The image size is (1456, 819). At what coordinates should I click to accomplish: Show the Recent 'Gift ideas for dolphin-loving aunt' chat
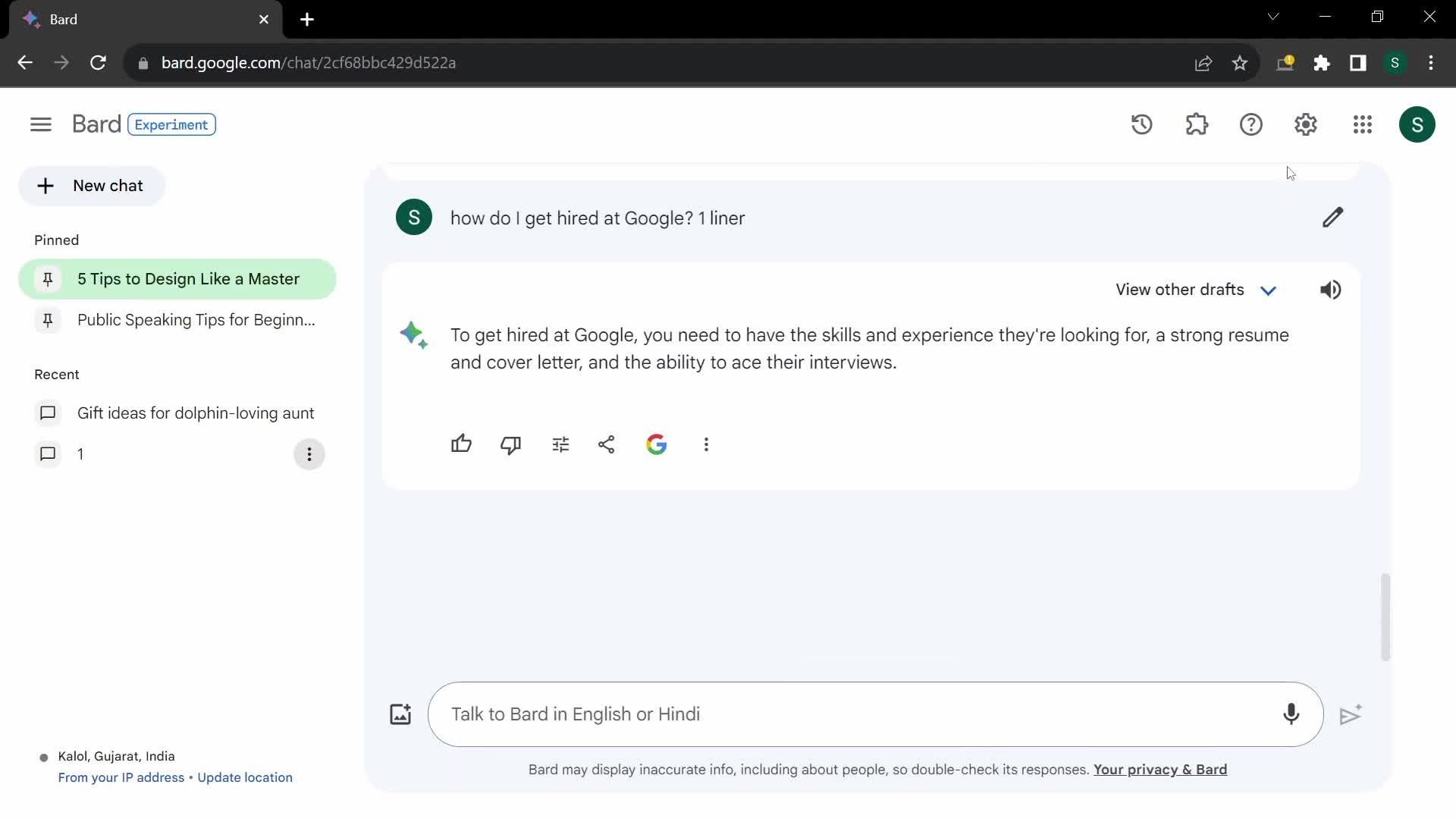tap(196, 413)
